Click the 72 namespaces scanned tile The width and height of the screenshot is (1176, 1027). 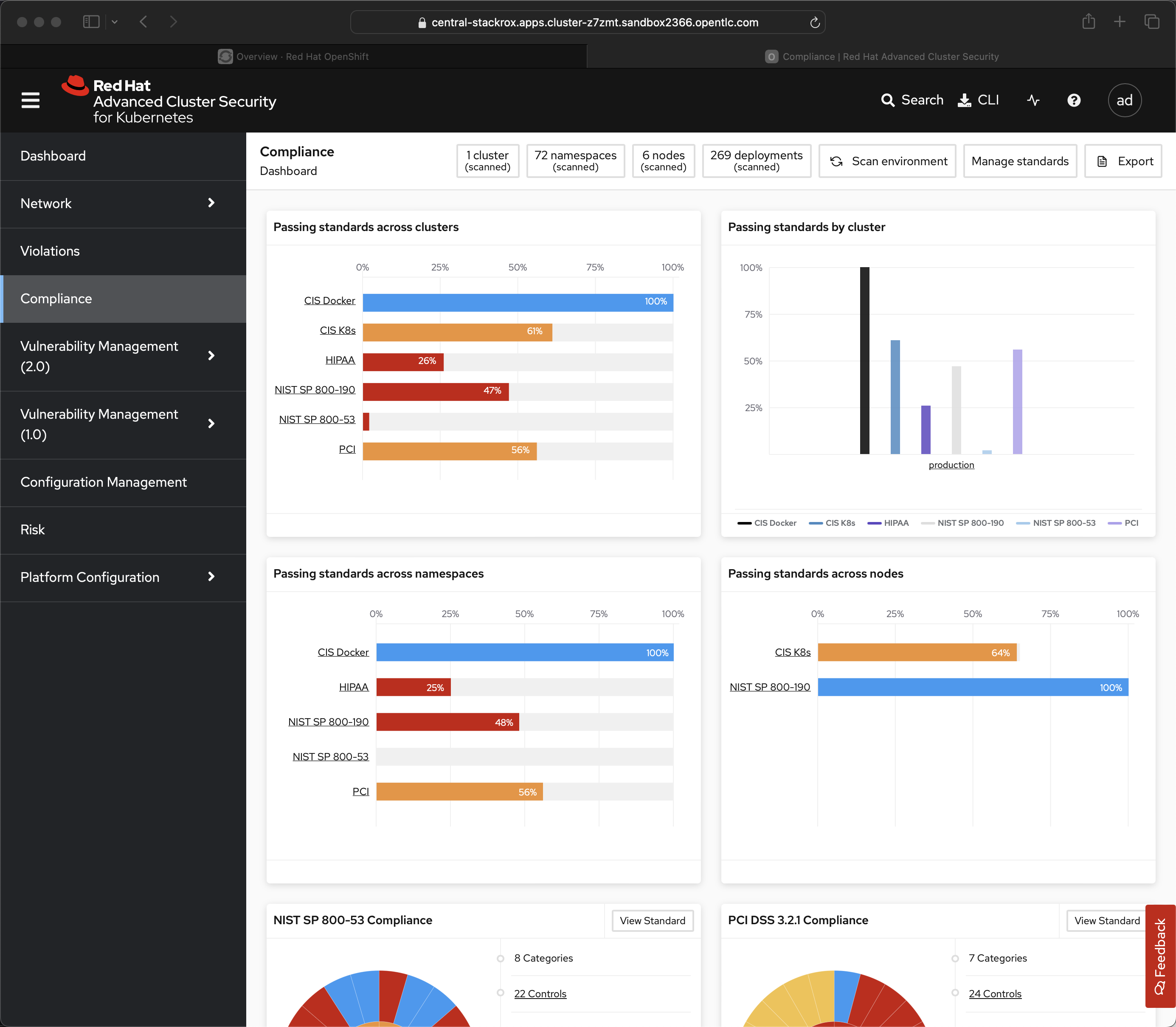pos(575,161)
